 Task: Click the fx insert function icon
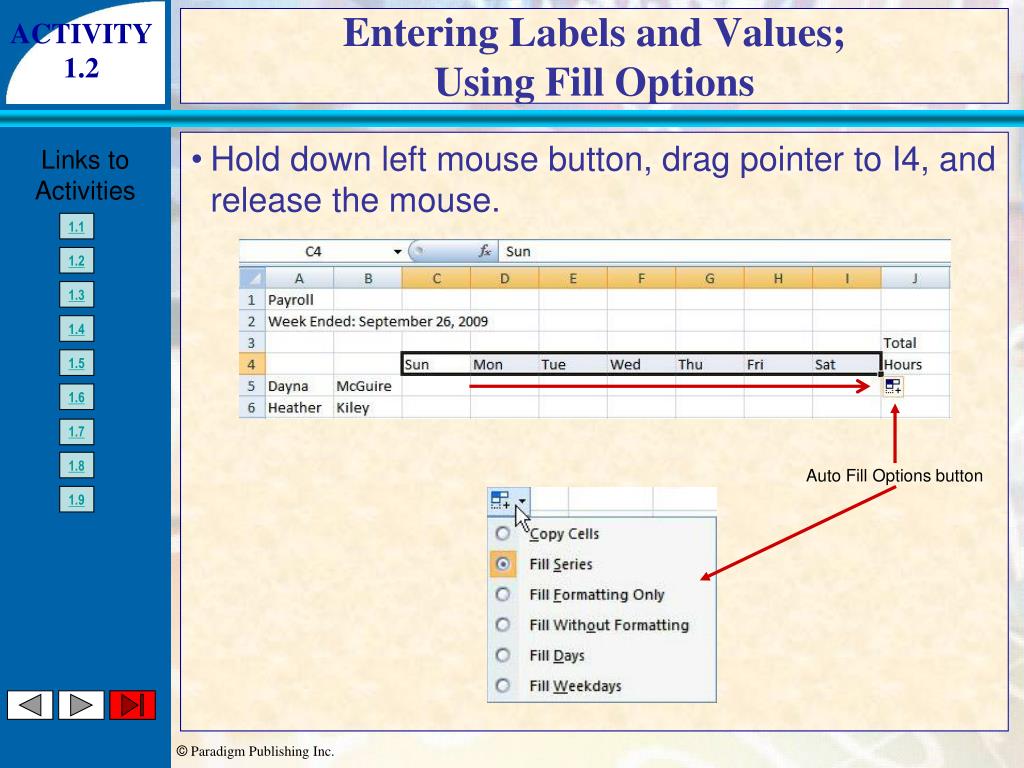pos(485,251)
